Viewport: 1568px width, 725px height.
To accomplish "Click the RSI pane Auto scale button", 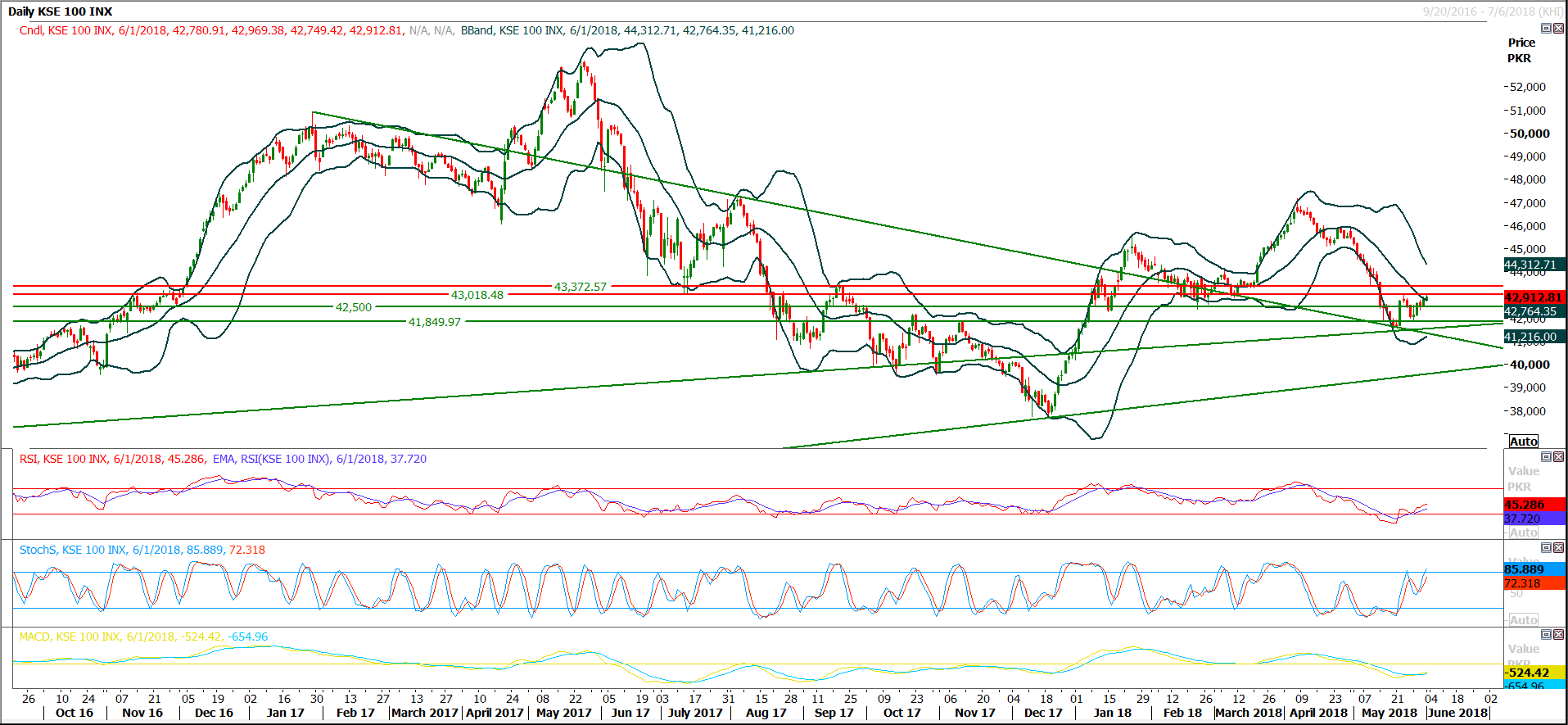I will 1523,532.
